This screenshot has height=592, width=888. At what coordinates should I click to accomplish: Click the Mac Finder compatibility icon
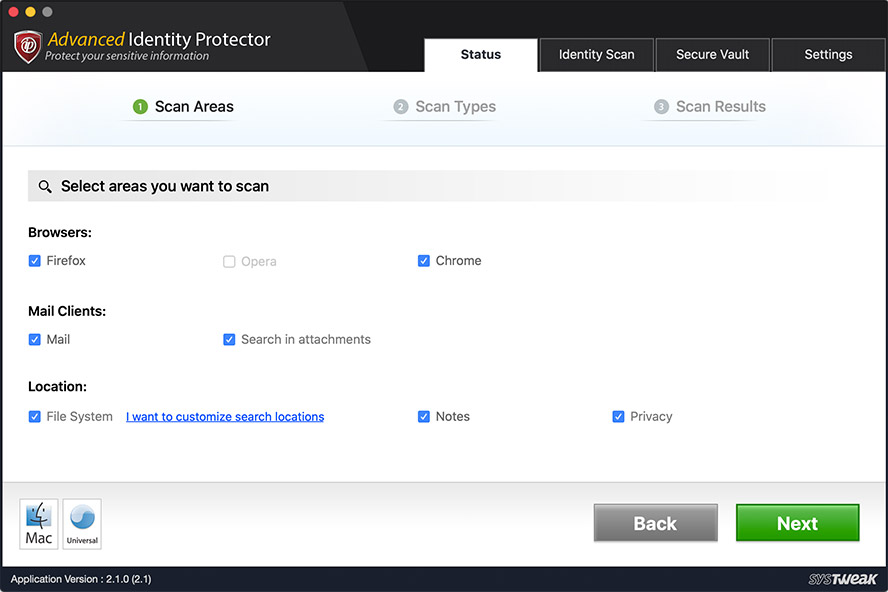click(x=39, y=524)
